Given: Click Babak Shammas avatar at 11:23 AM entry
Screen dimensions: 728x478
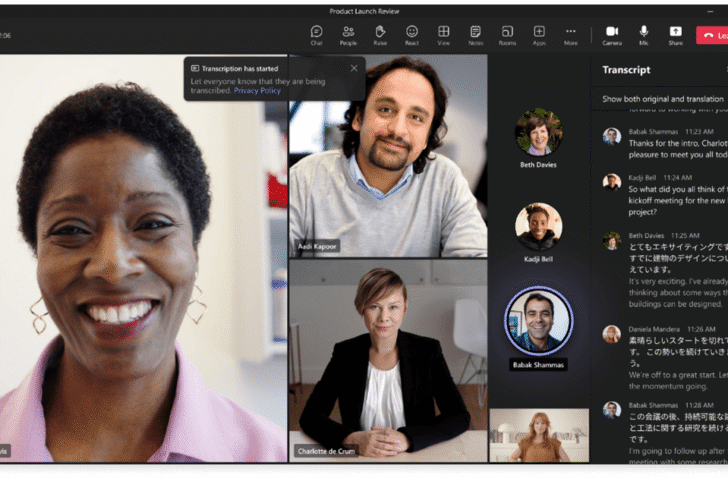Looking at the screenshot, I should click(612, 137).
